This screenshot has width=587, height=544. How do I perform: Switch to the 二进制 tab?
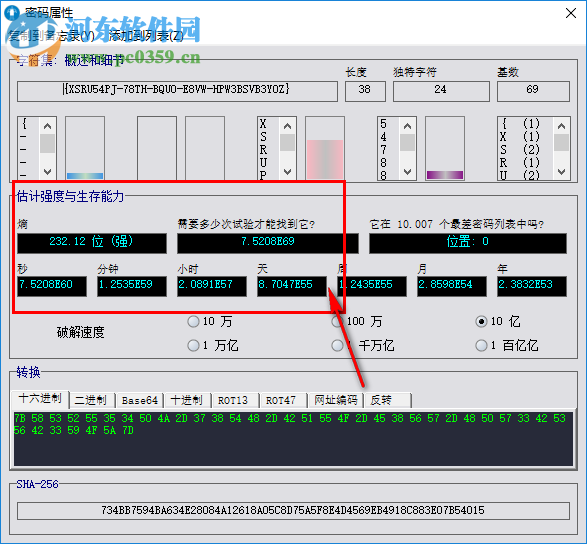pos(92,400)
